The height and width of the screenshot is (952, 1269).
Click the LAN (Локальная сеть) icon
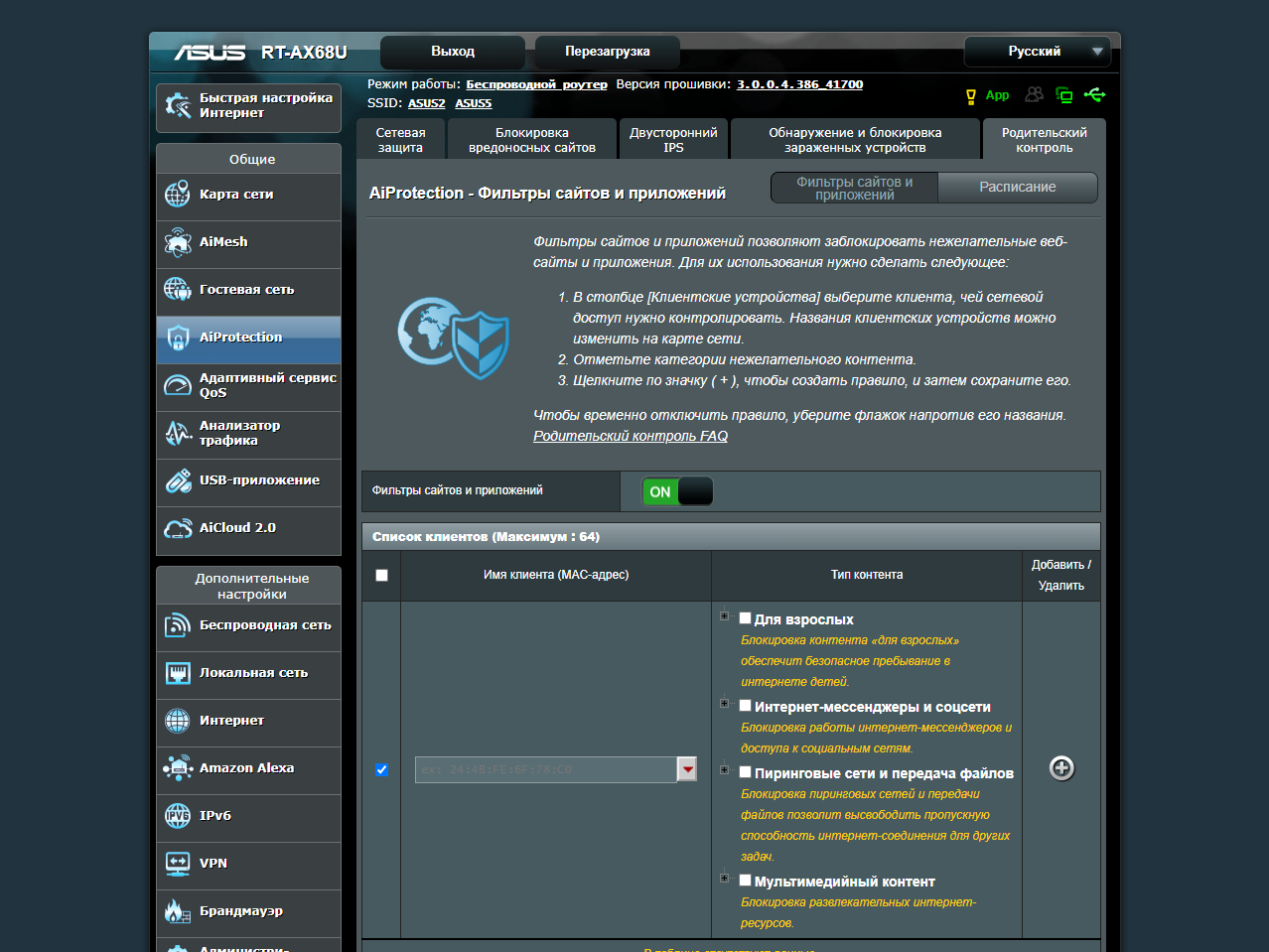pyautogui.click(x=178, y=673)
